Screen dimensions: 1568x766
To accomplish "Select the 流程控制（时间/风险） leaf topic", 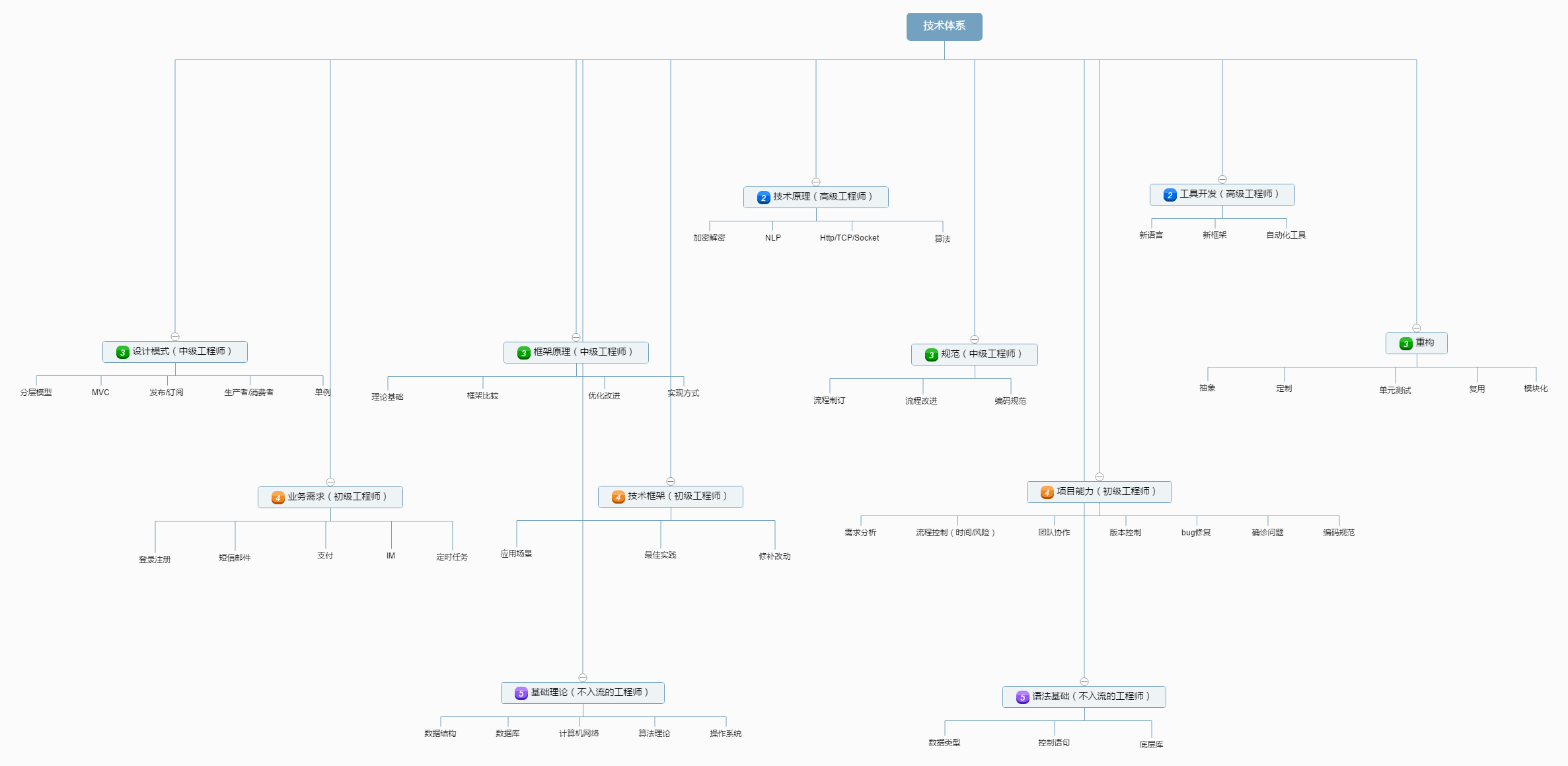I will (x=955, y=533).
